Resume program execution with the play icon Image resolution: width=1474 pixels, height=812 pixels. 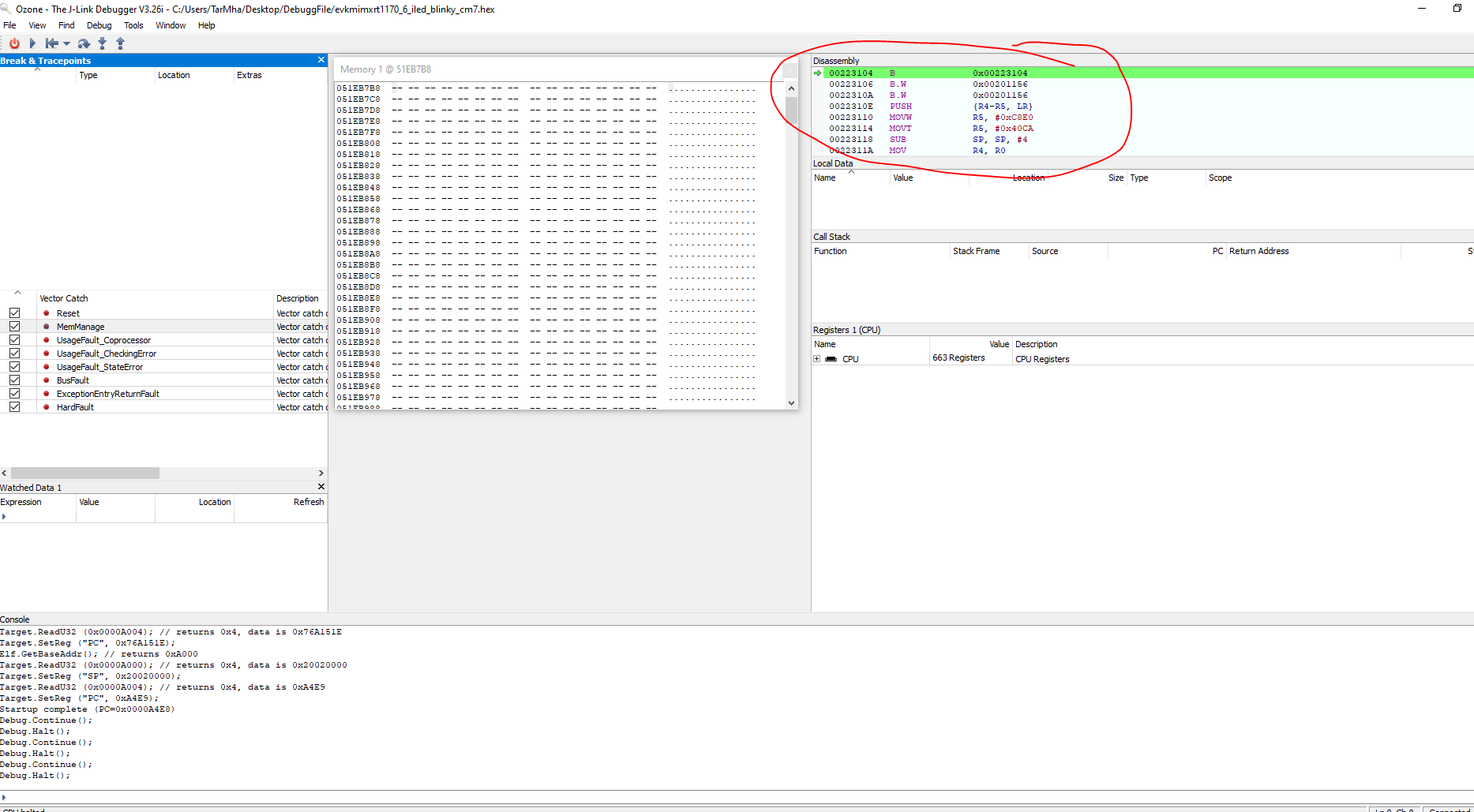pos(32,43)
